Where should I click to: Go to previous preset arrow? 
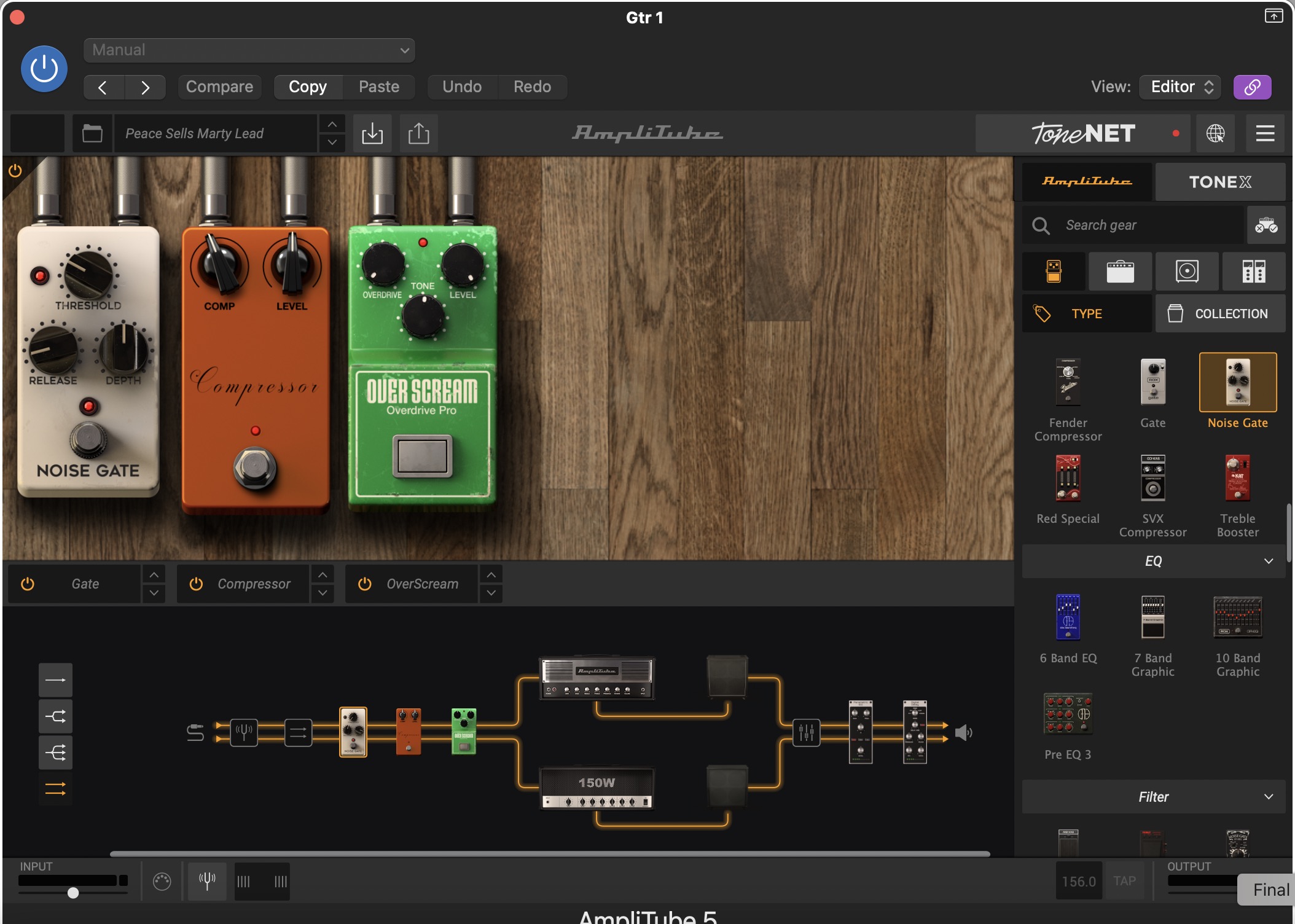(x=104, y=87)
